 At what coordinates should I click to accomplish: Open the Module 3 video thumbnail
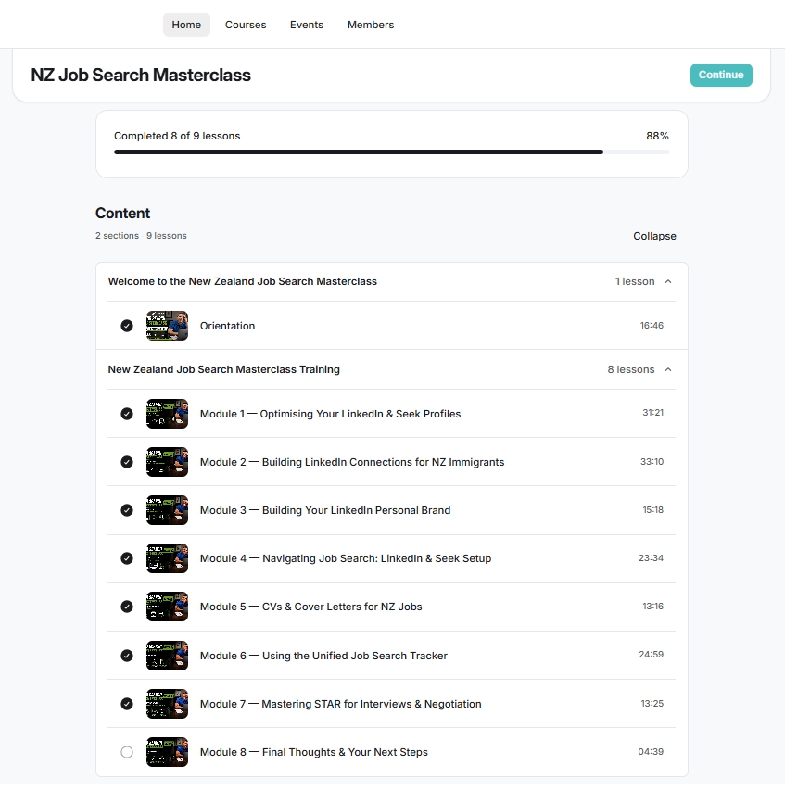click(x=167, y=510)
